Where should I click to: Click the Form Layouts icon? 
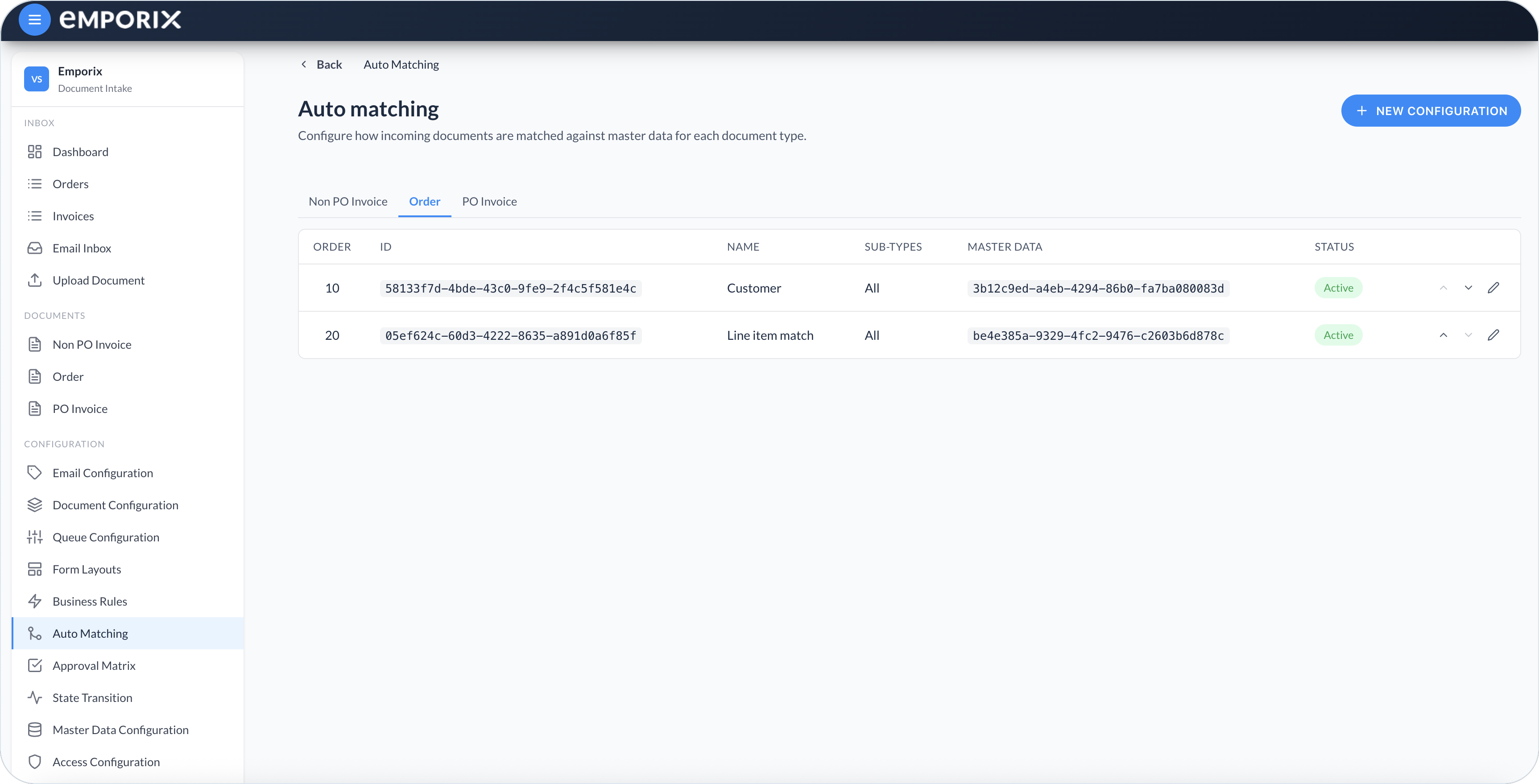coord(35,569)
